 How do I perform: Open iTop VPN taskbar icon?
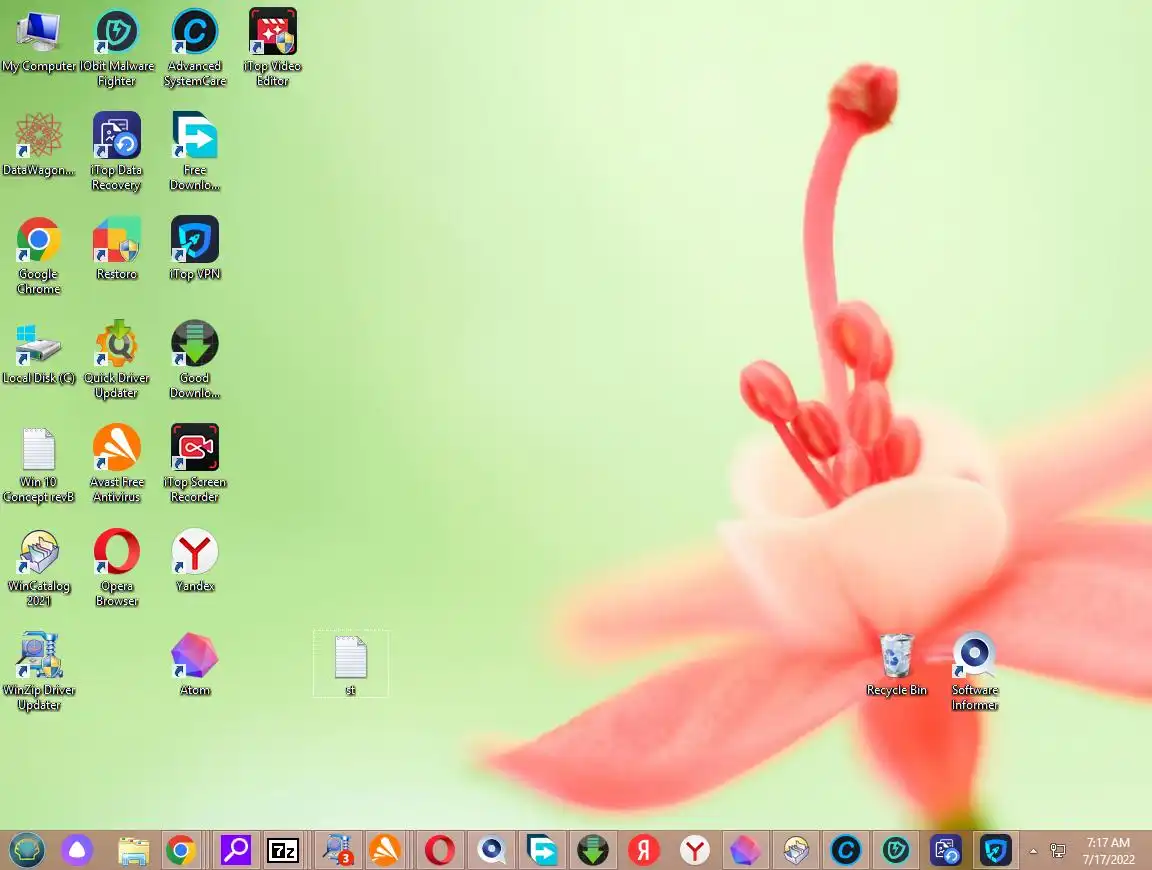point(996,851)
